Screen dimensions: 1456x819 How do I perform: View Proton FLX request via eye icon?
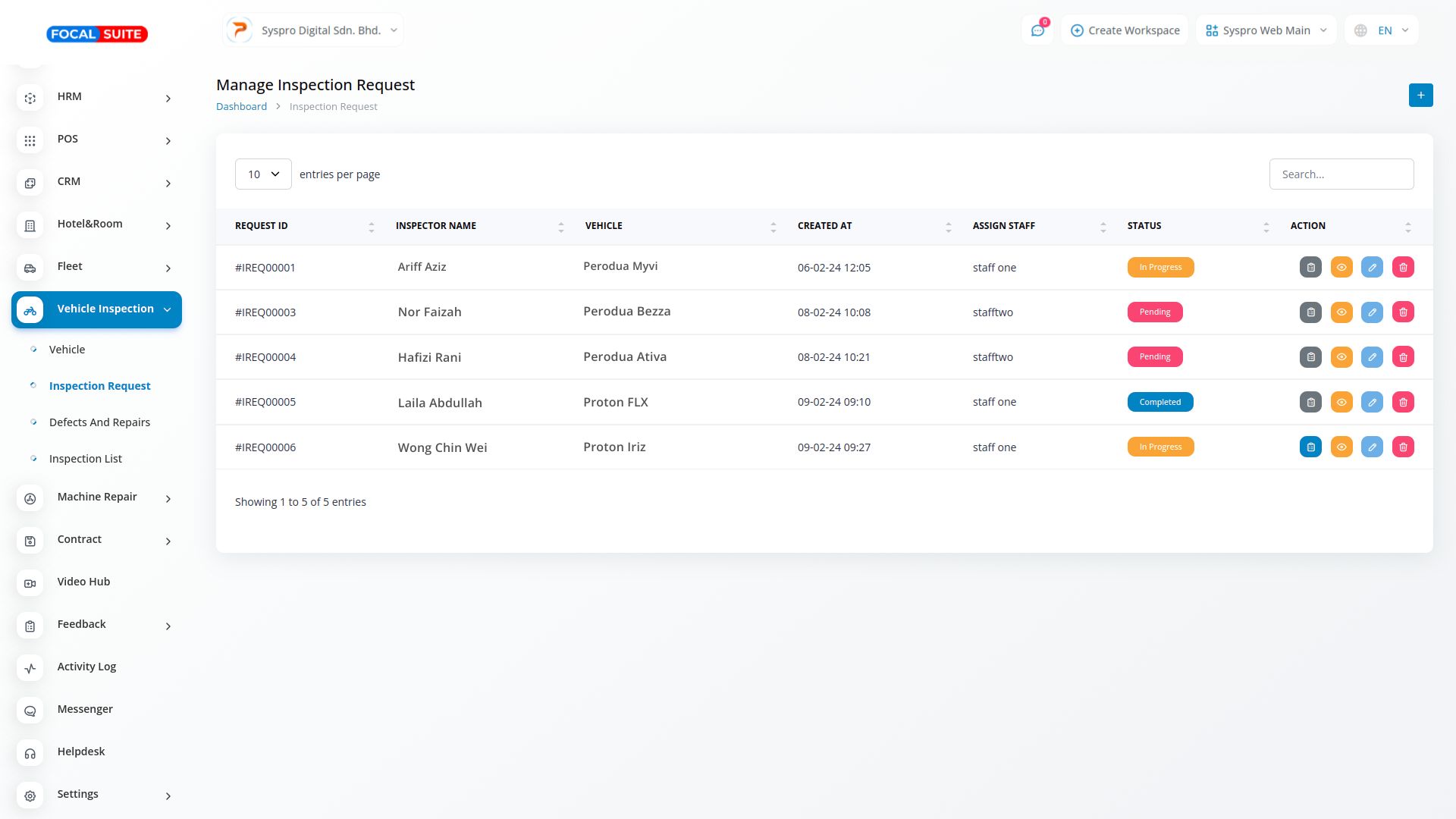(1341, 402)
